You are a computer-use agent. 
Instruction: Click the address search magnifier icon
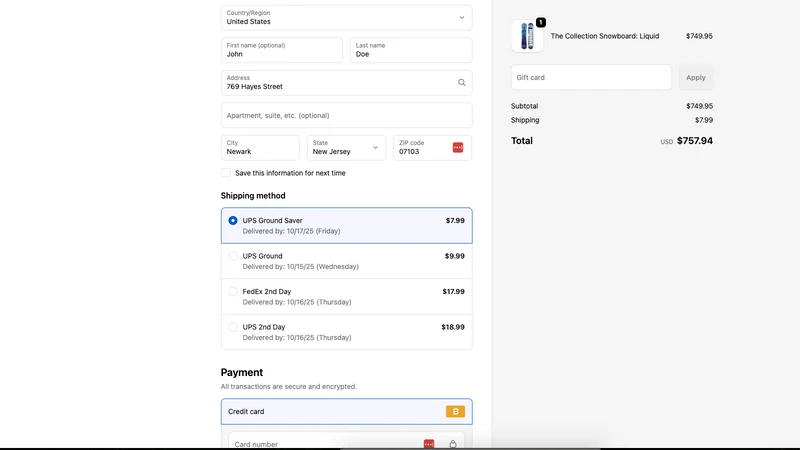coord(461,83)
